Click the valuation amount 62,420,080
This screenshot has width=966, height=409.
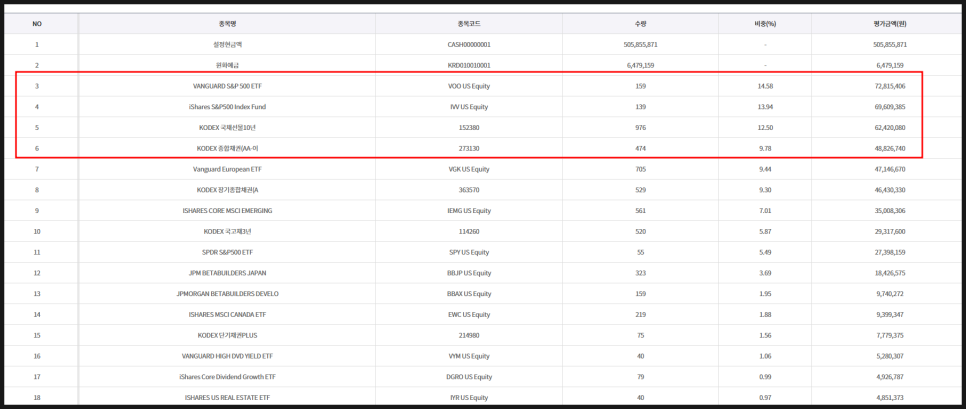click(x=888, y=128)
